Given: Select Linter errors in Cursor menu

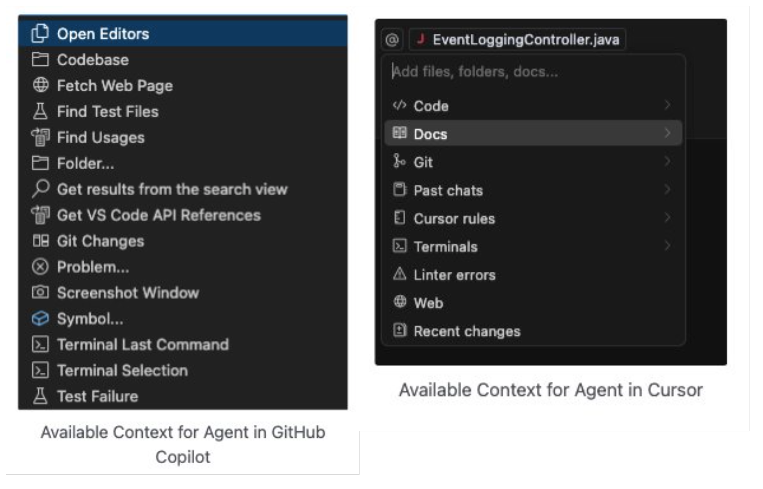Looking at the screenshot, I should point(533,274).
